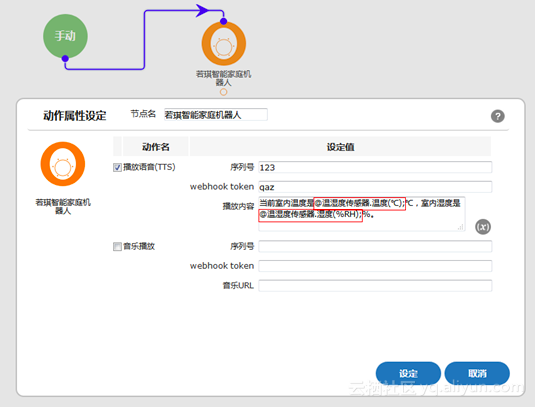Image resolution: width=535 pixels, height=407 pixels.
Task: Enable the 音乐播放 checkbox
Action: click(x=117, y=246)
